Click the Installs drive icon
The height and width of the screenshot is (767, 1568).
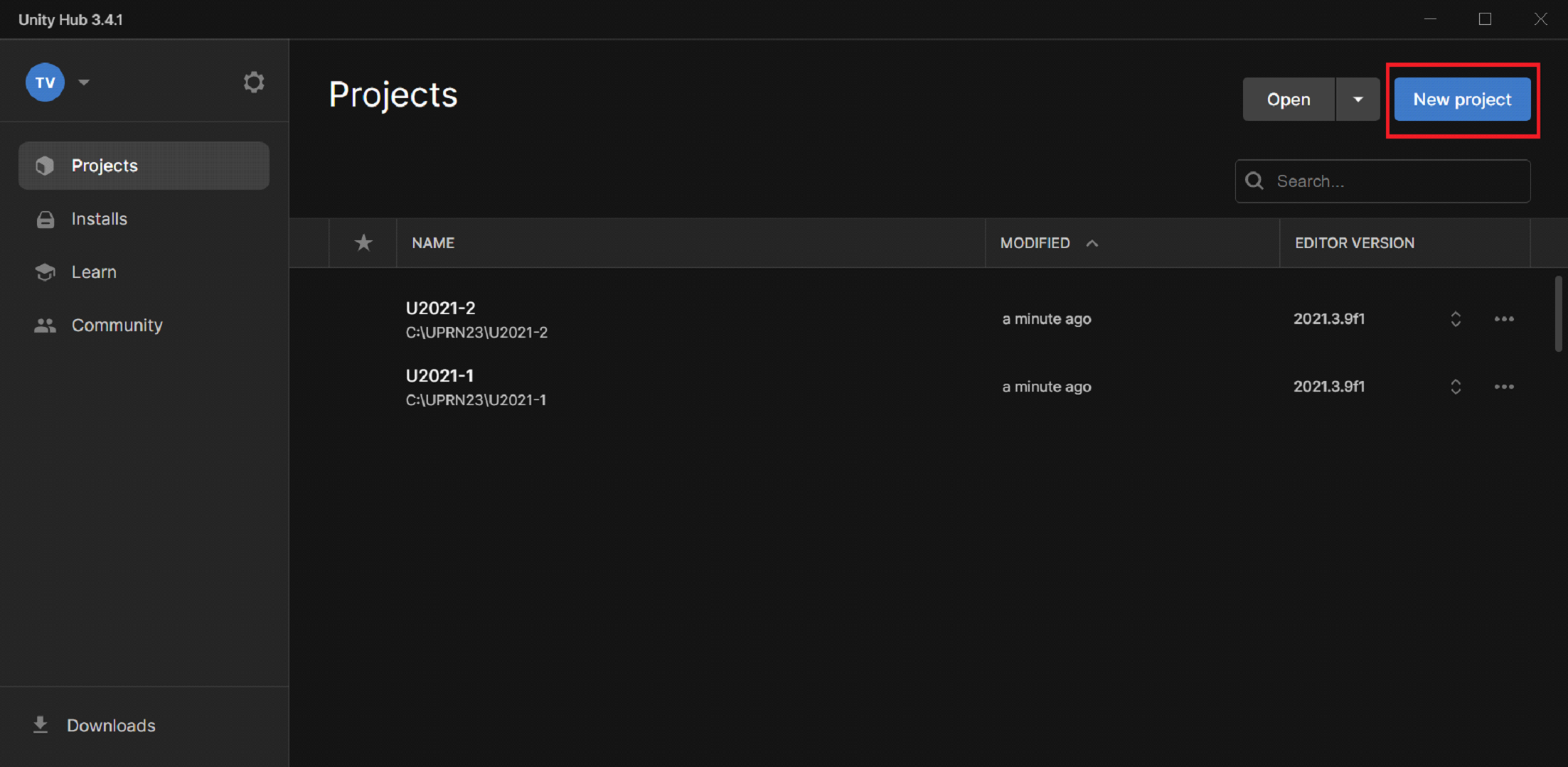pos(46,220)
